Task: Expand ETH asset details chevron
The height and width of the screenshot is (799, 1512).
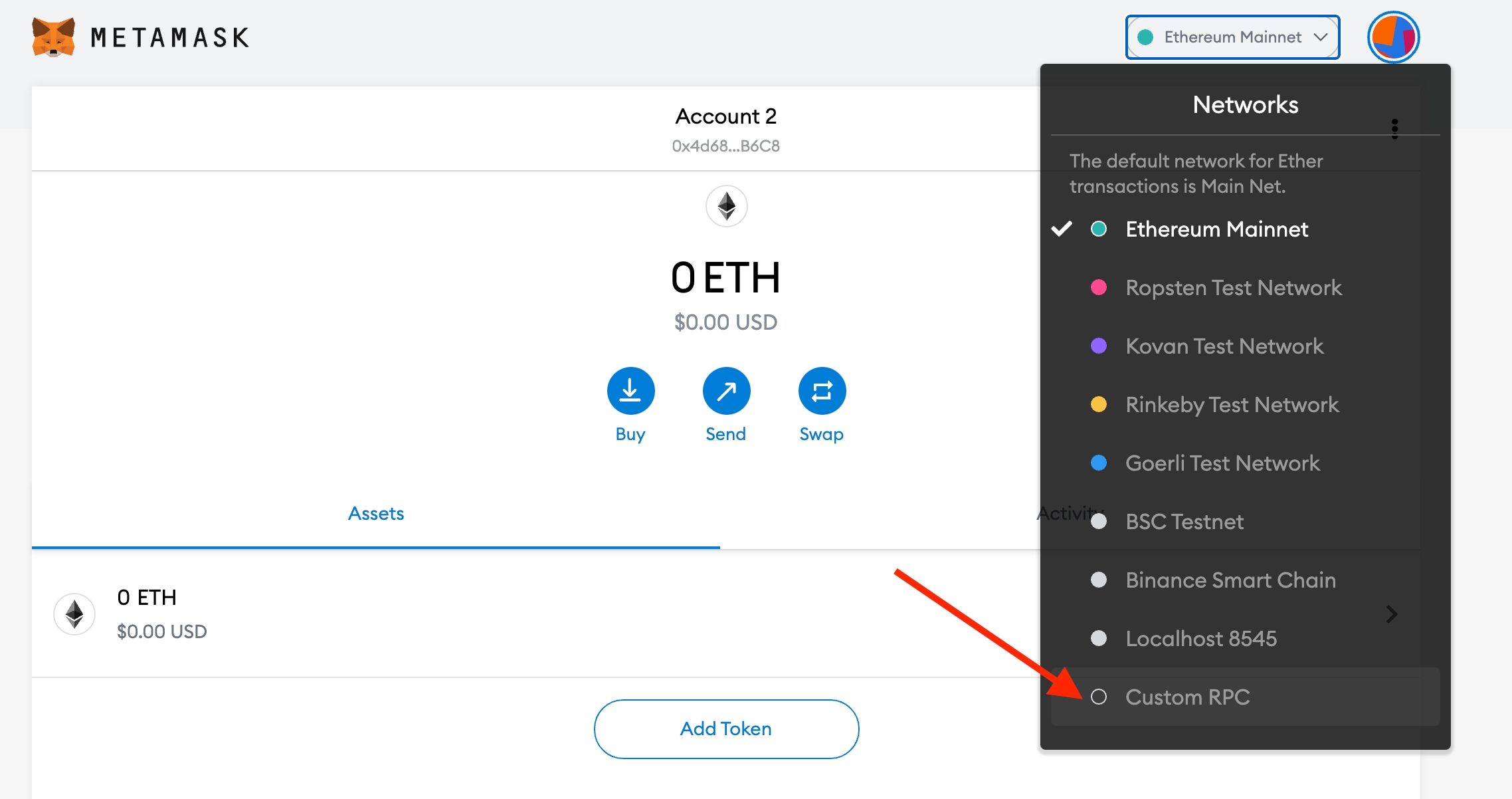Action: tap(1392, 614)
